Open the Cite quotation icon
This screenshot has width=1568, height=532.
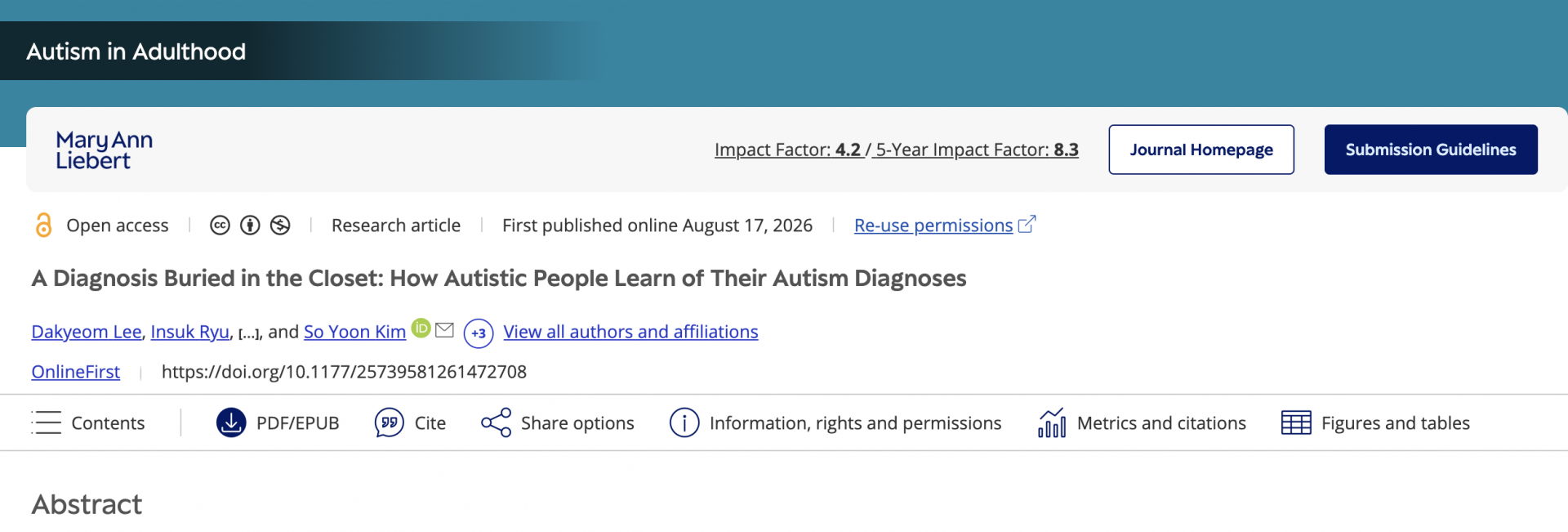coord(390,422)
